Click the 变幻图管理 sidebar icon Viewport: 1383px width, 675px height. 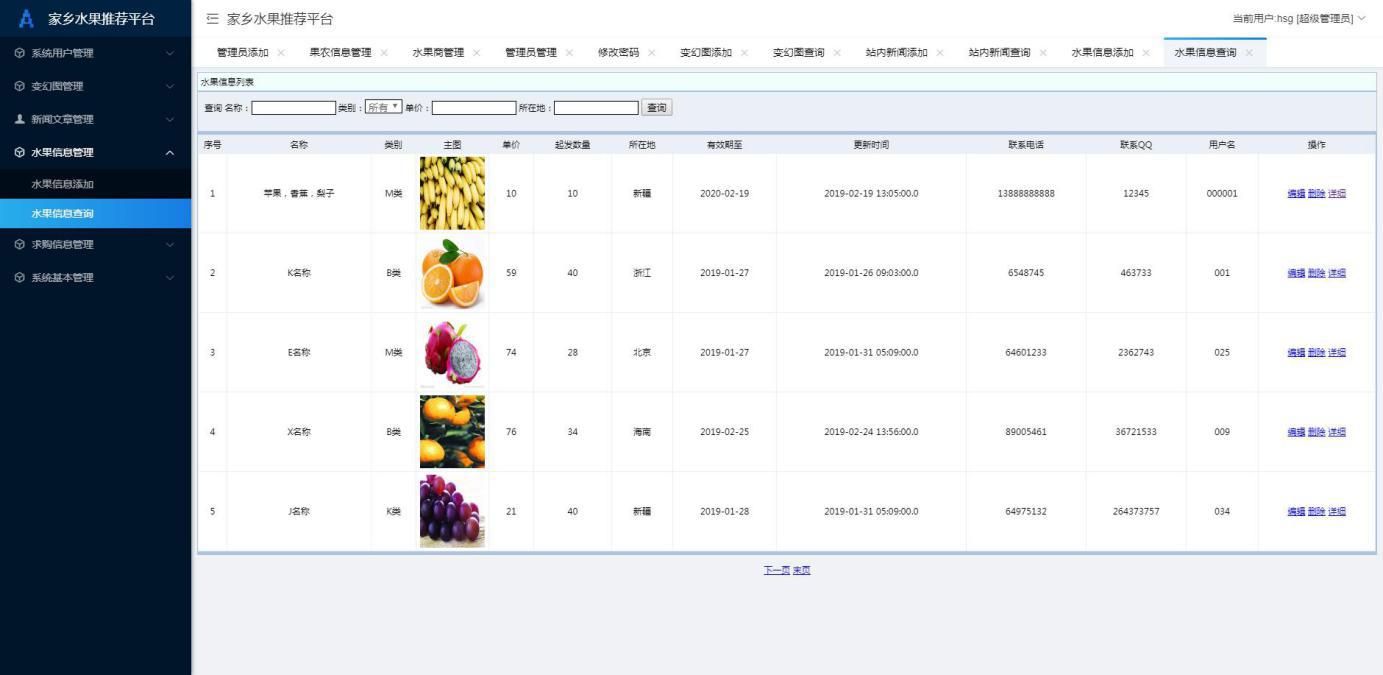click(x=20, y=86)
